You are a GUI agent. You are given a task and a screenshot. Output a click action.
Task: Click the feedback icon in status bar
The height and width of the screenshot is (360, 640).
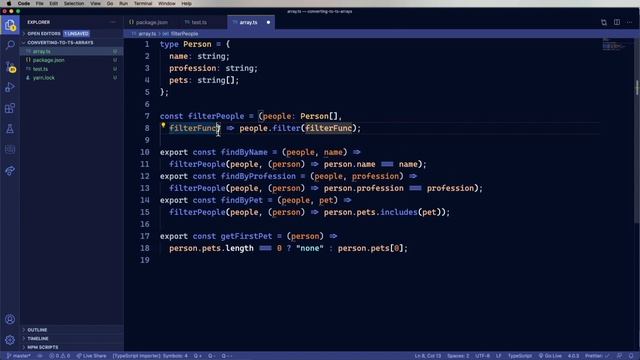pos(619,356)
